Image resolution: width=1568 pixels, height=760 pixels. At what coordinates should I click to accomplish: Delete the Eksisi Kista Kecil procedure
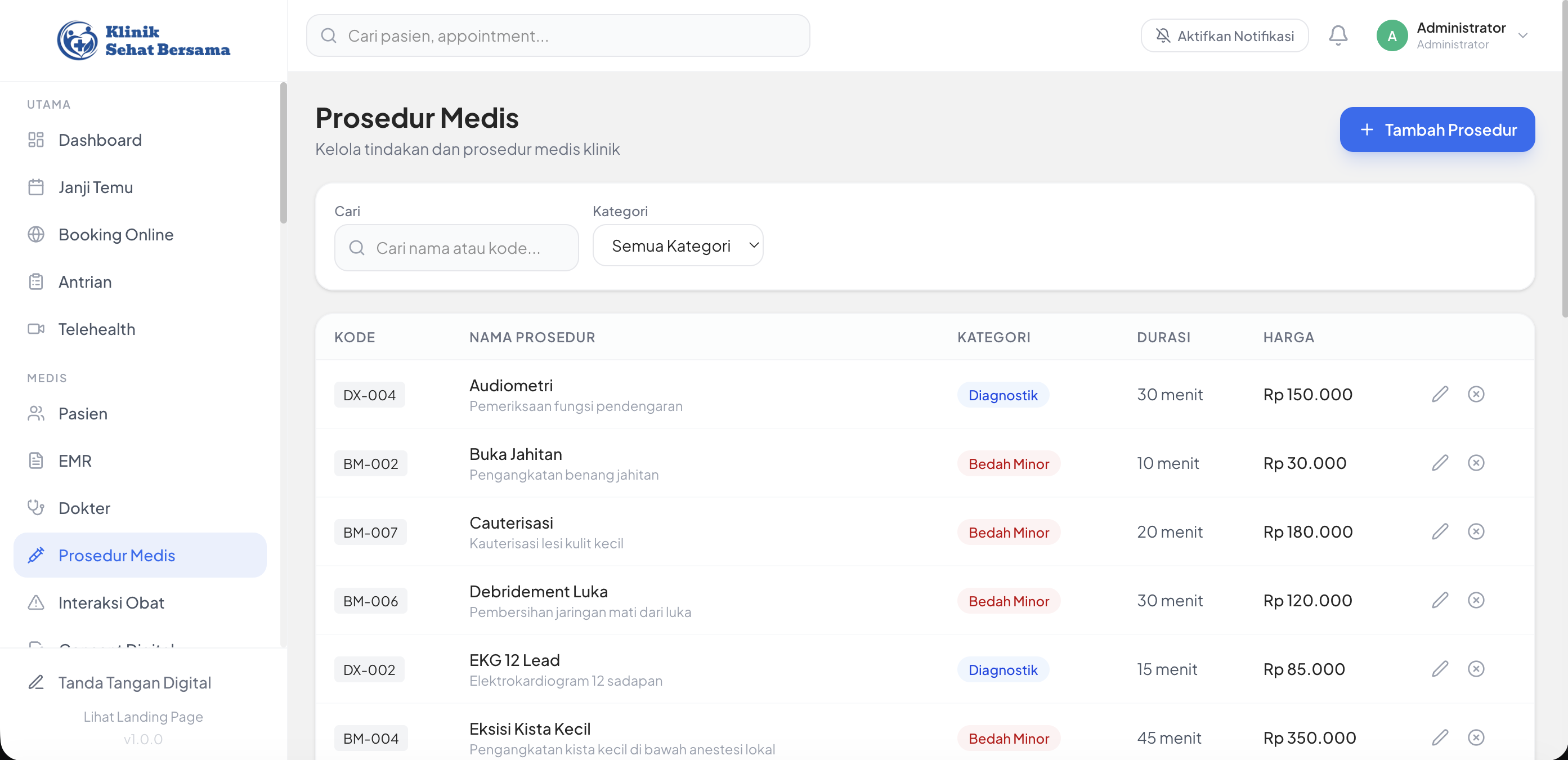pyautogui.click(x=1476, y=737)
